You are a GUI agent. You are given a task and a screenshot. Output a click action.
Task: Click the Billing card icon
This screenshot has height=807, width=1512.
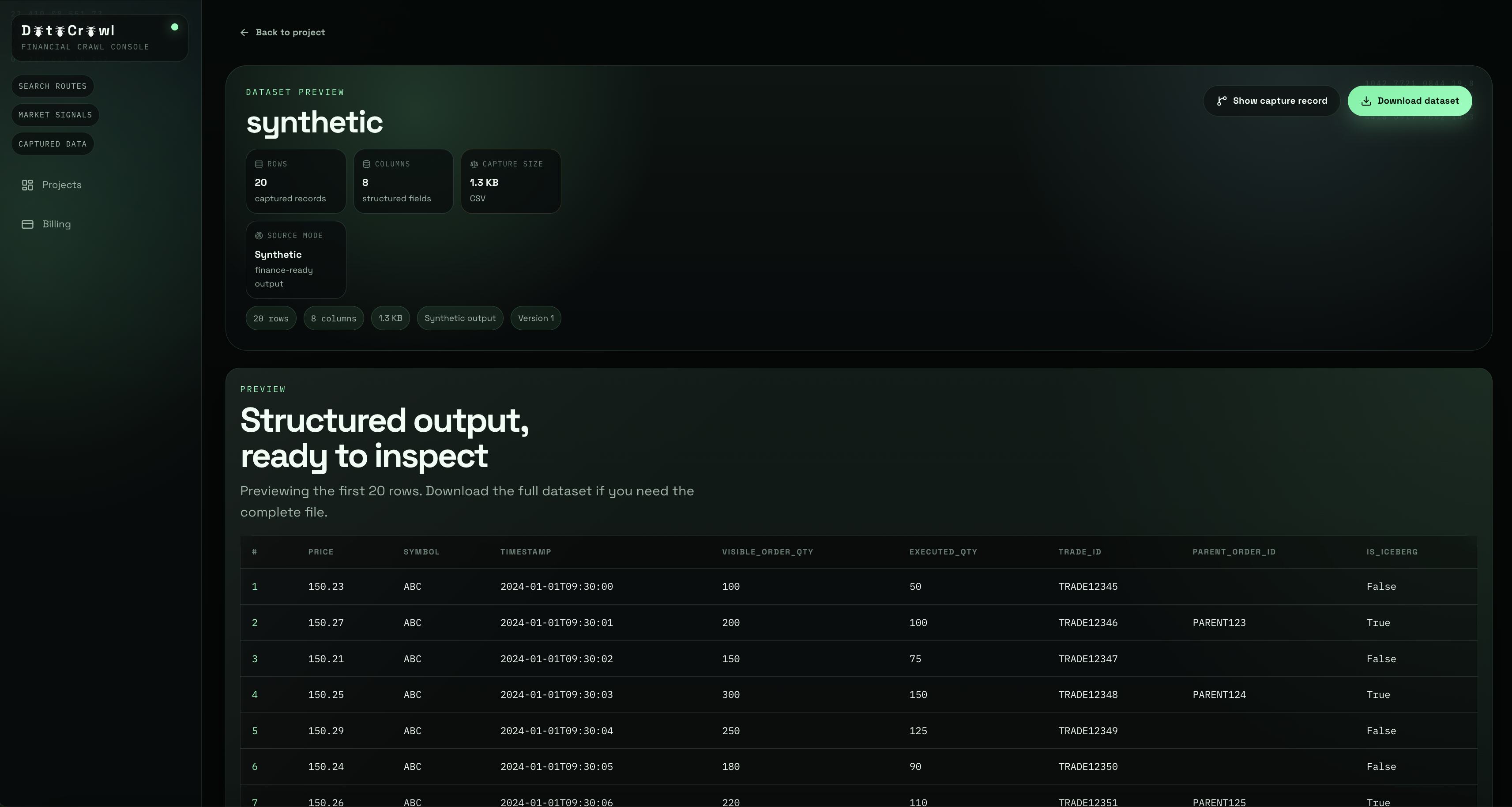pos(28,224)
